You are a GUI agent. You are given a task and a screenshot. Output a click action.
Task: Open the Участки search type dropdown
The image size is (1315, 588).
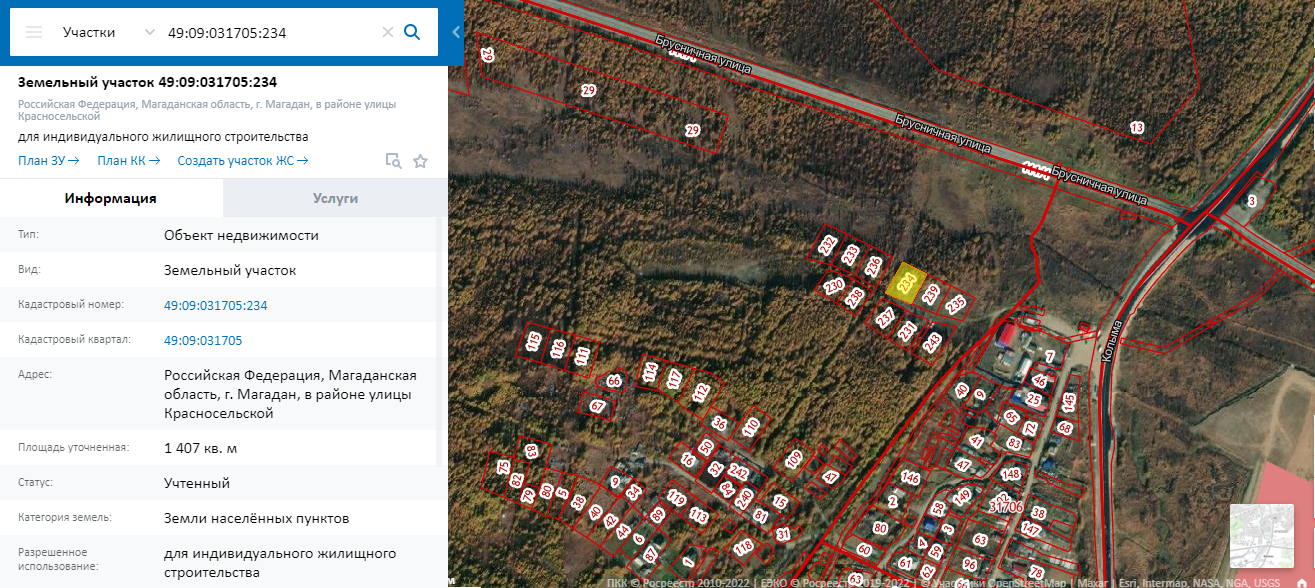point(107,32)
